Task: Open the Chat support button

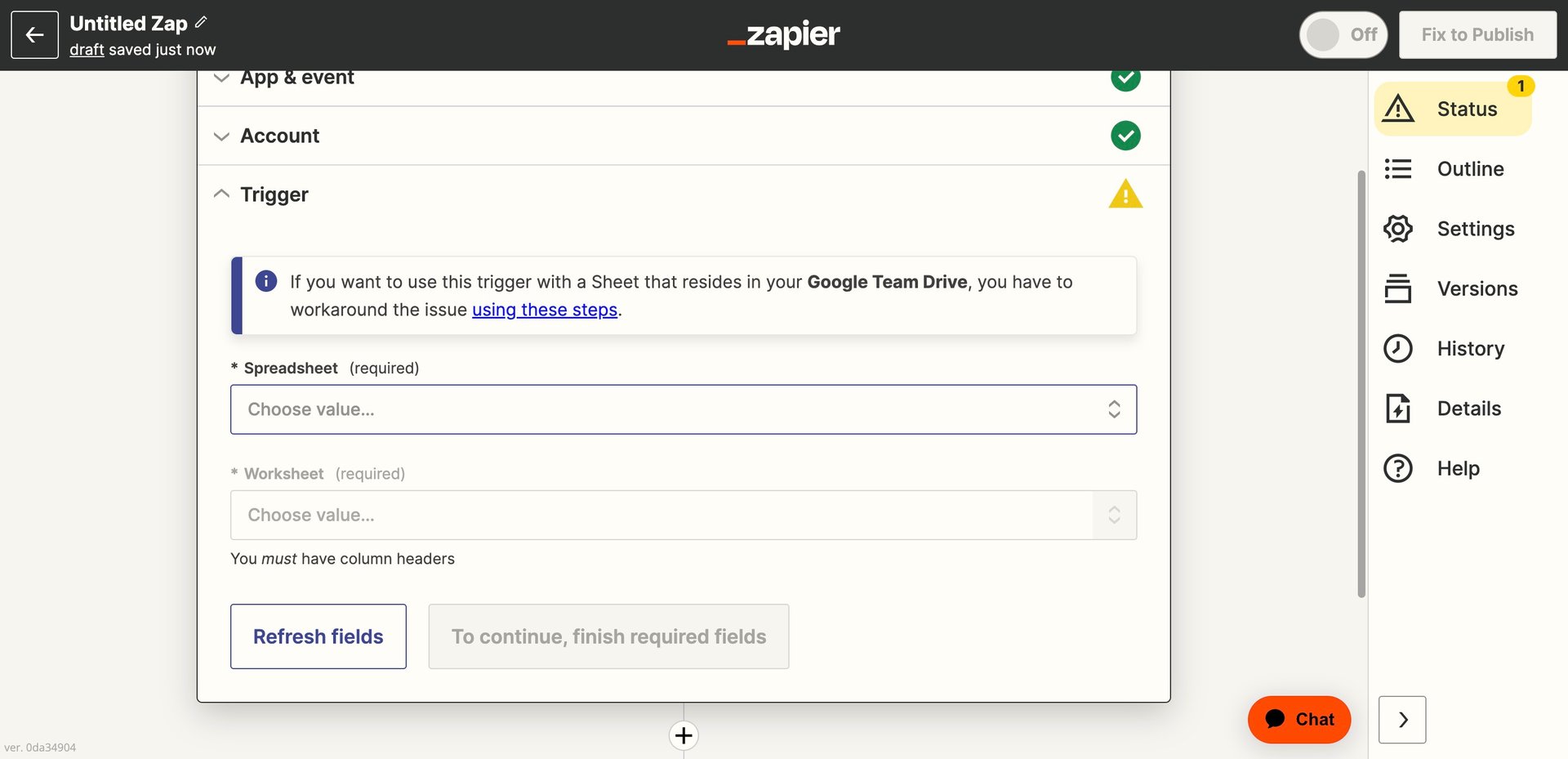Action: click(x=1299, y=720)
